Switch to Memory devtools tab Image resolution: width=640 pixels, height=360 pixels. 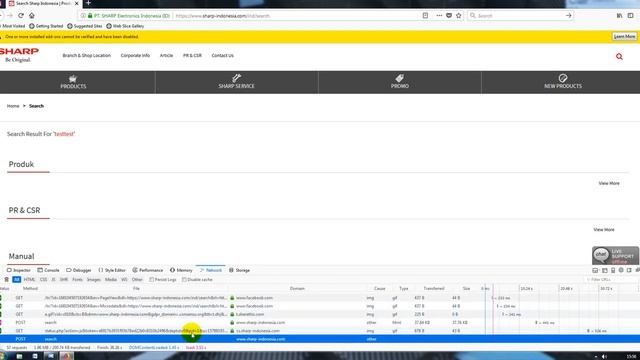[181, 270]
